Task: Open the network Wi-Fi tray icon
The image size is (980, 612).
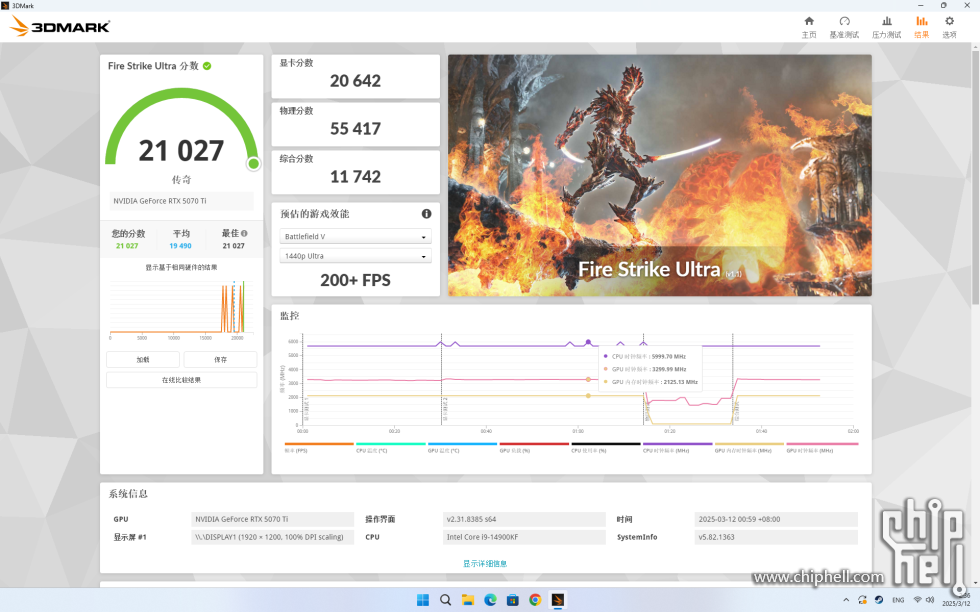Action: 918,600
